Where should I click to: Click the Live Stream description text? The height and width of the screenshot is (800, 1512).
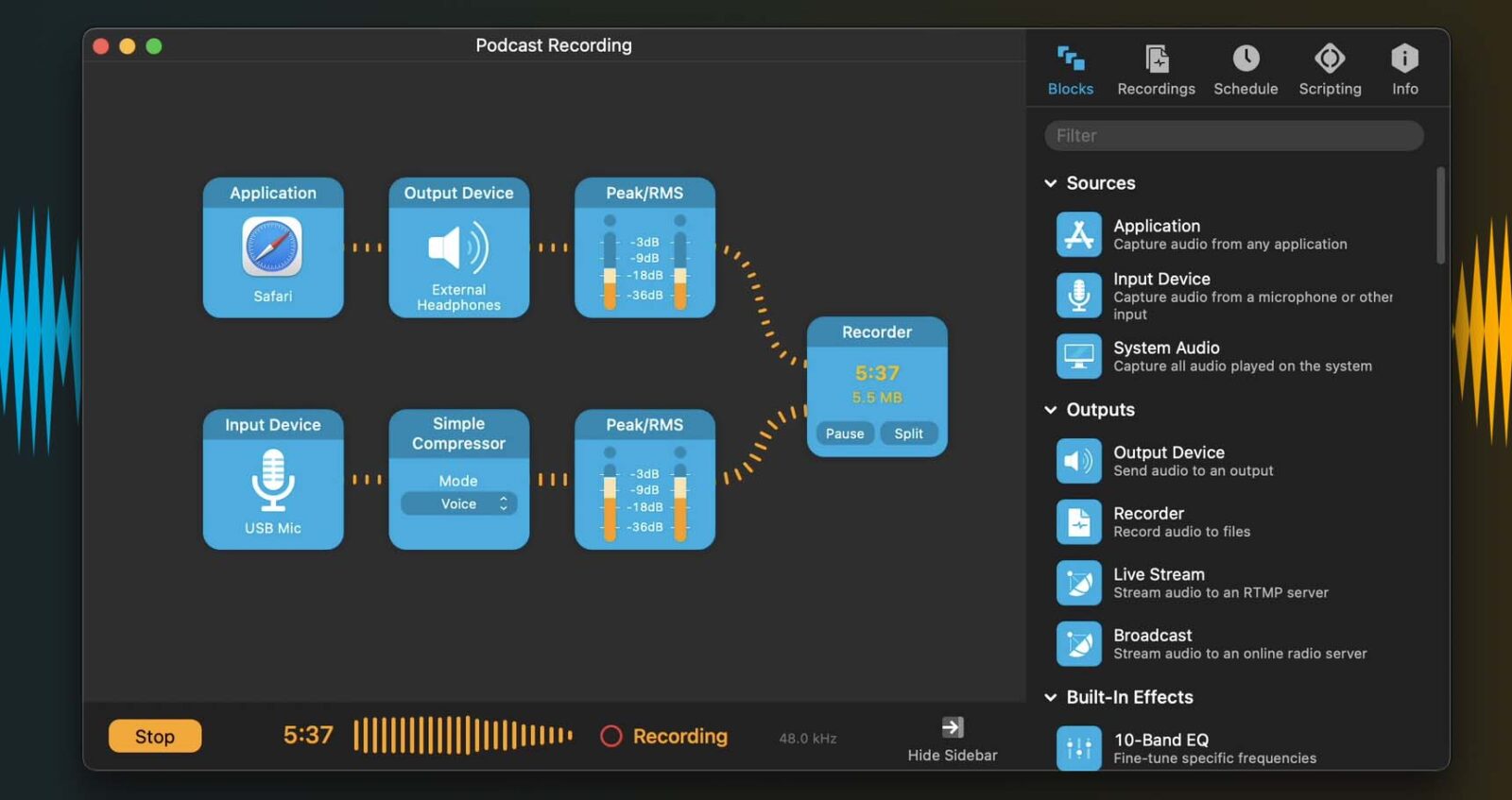1221,593
